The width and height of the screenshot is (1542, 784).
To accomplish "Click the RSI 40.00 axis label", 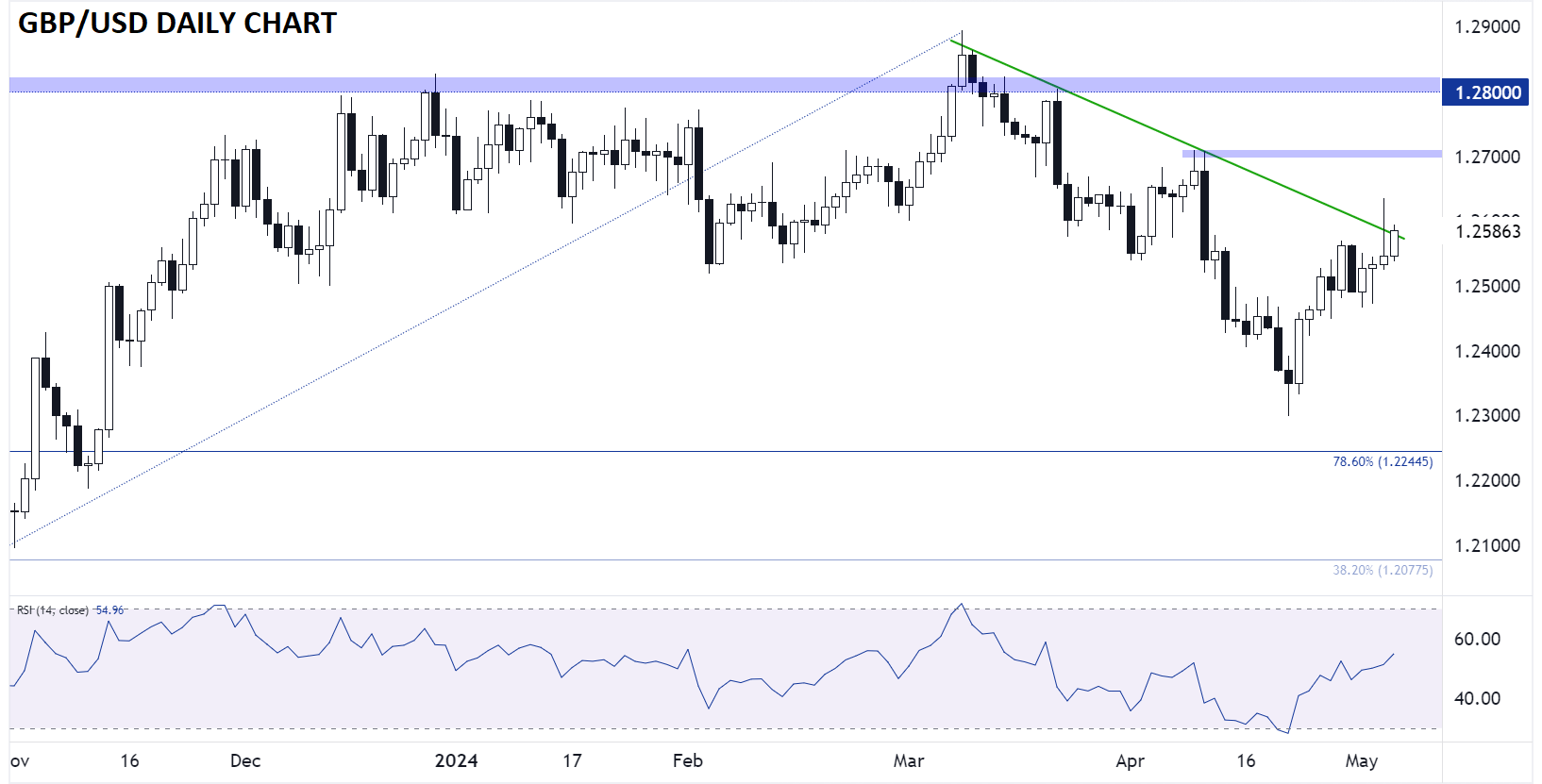I will click(1477, 698).
